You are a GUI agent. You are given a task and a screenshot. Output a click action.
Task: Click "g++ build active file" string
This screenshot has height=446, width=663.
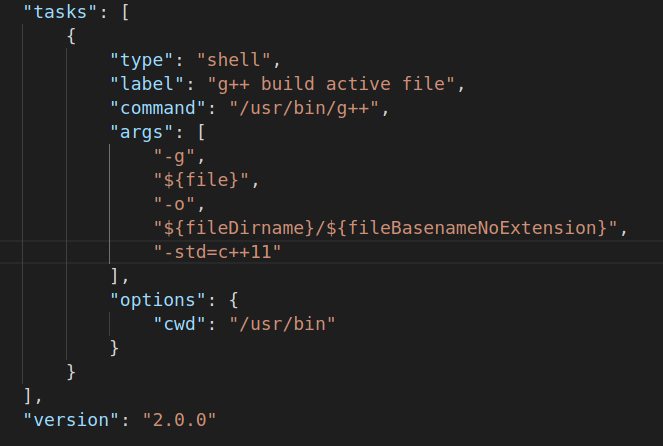pyautogui.click(x=331, y=84)
